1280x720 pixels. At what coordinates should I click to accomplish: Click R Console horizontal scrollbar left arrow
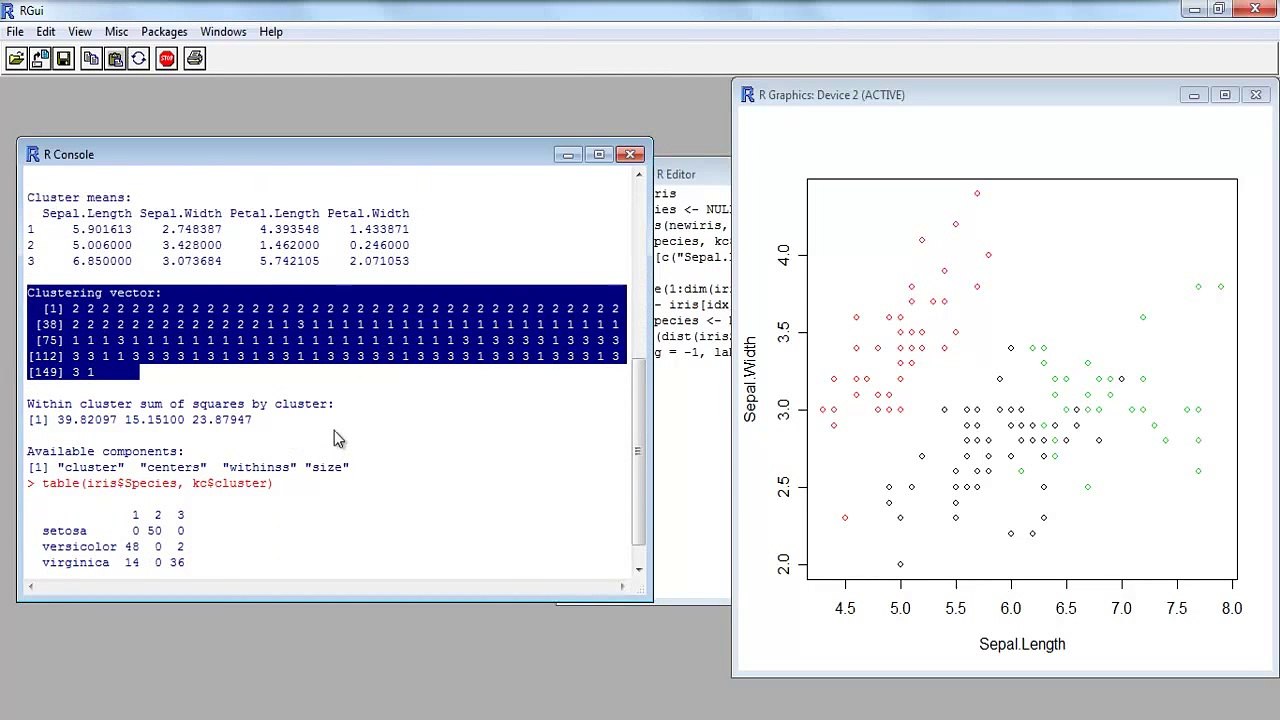click(x=30, y=587)
